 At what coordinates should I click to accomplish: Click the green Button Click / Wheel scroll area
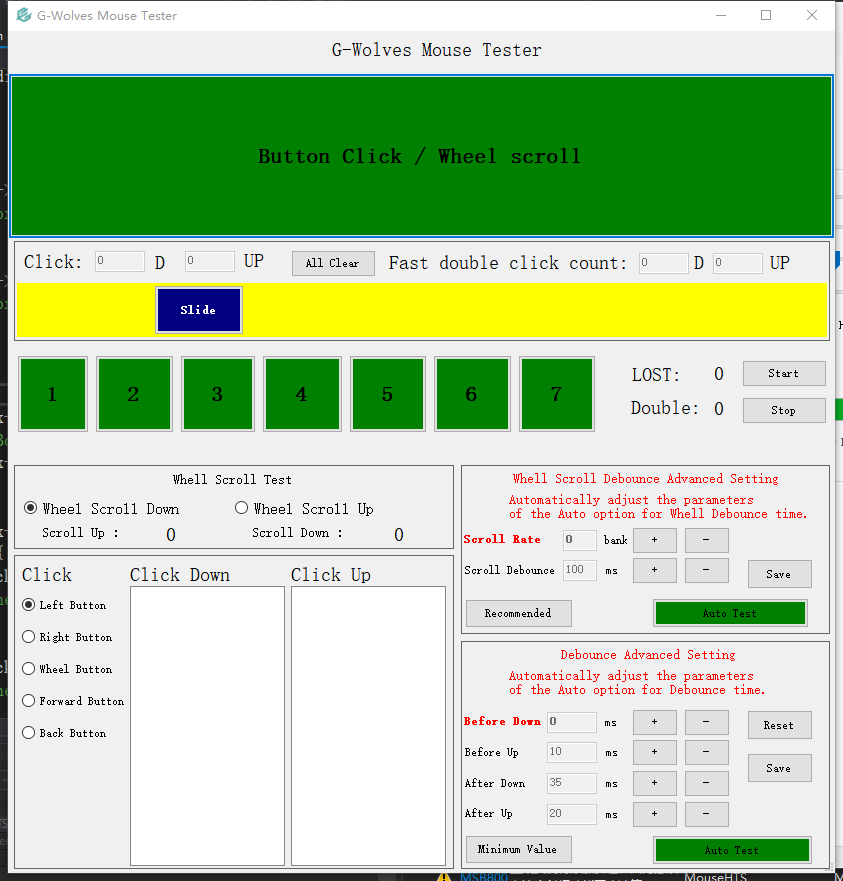tap(421, 156)
